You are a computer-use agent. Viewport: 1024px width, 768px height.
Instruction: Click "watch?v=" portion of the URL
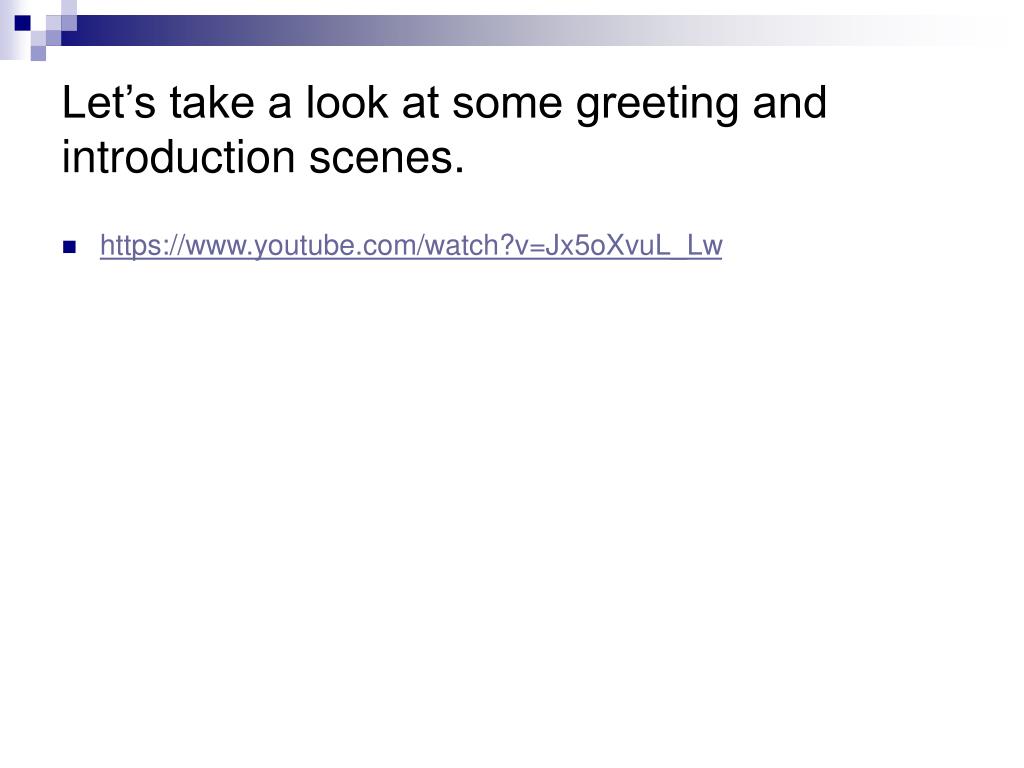click(484, 246)
